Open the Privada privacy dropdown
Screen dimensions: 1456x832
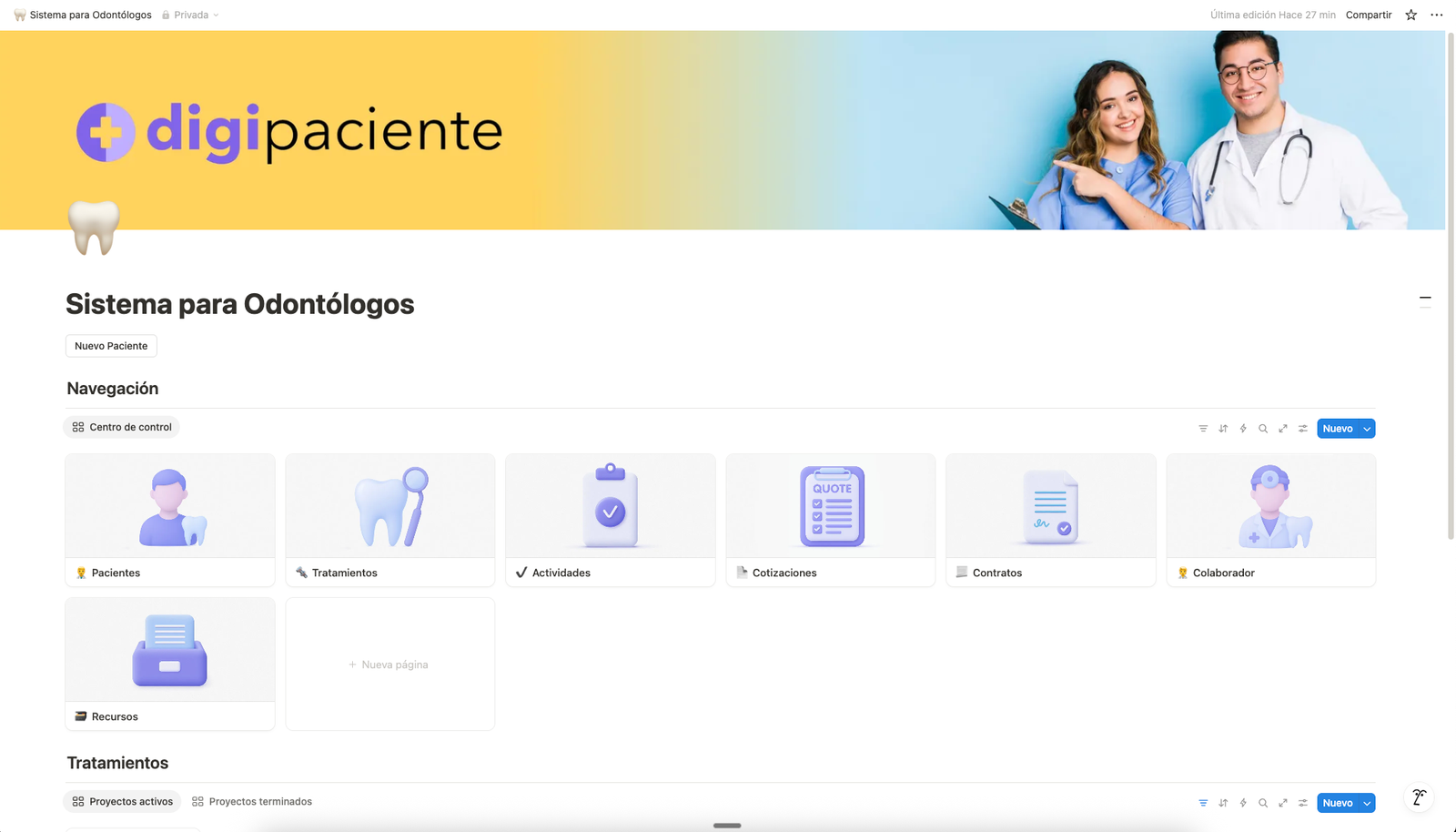pos(190,15)
